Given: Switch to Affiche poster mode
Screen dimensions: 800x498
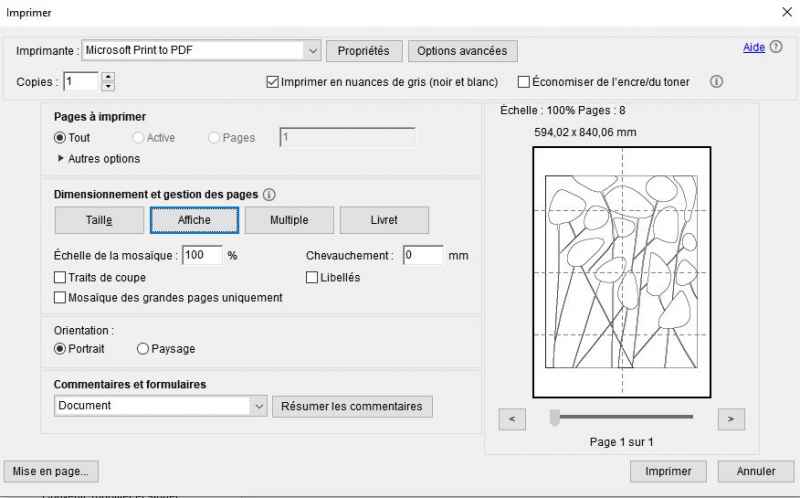Looking at the screenshot, I should tap(194, 220).
